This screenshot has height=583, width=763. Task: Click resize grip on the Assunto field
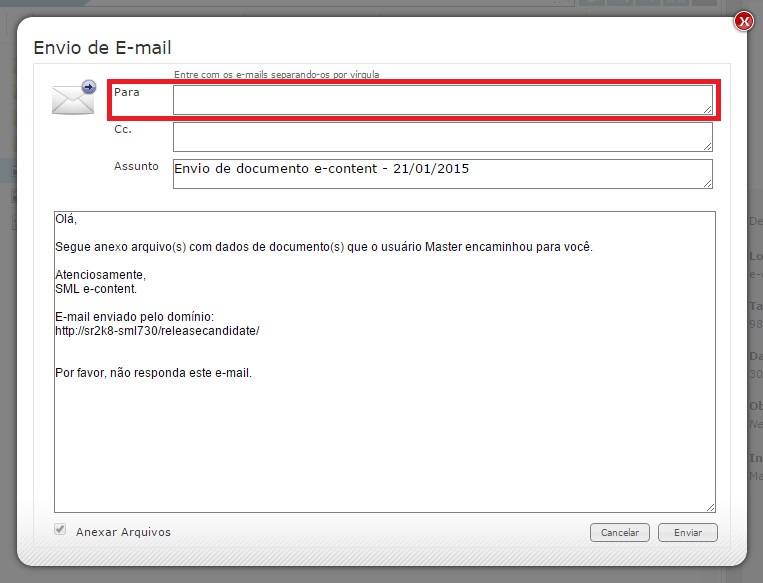click(x=708, y=183)
